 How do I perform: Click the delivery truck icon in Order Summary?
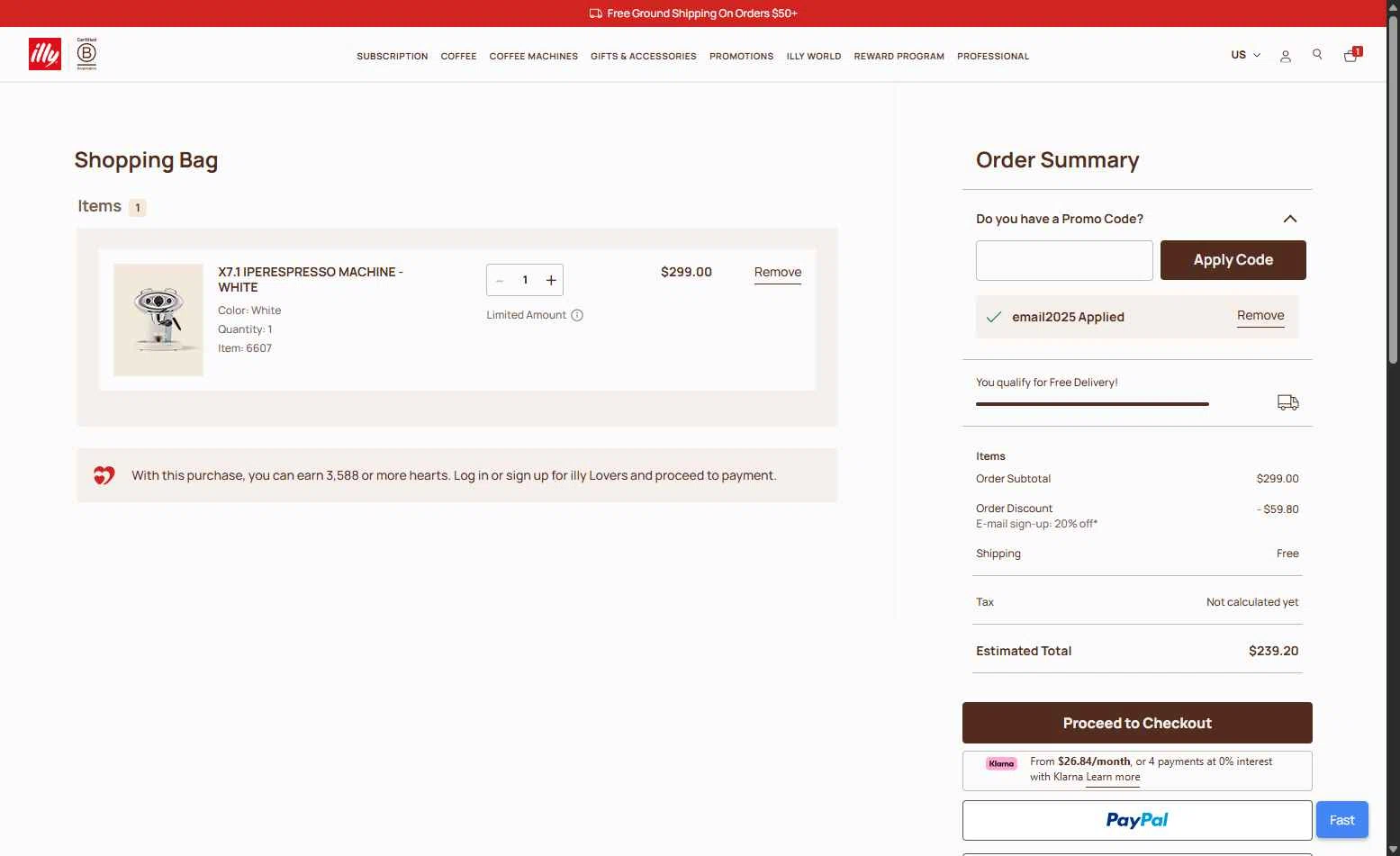[1288, 402]
